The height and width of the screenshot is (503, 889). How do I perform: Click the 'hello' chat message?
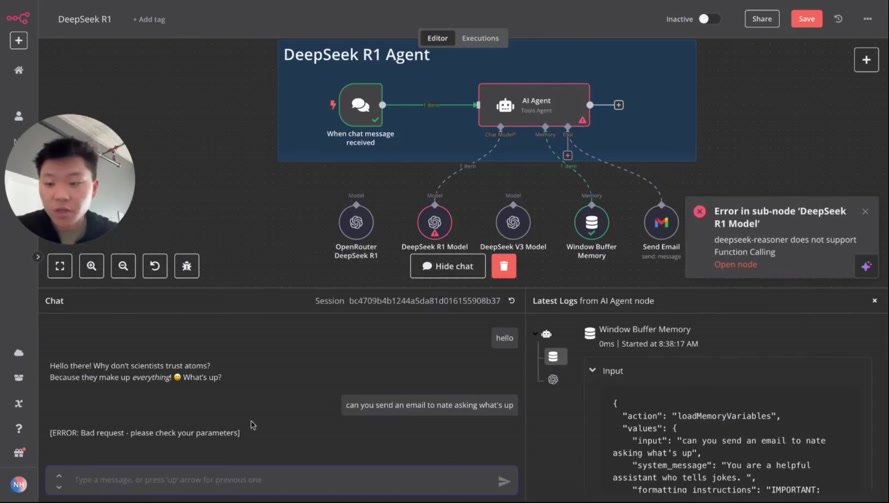coord(505,338)
